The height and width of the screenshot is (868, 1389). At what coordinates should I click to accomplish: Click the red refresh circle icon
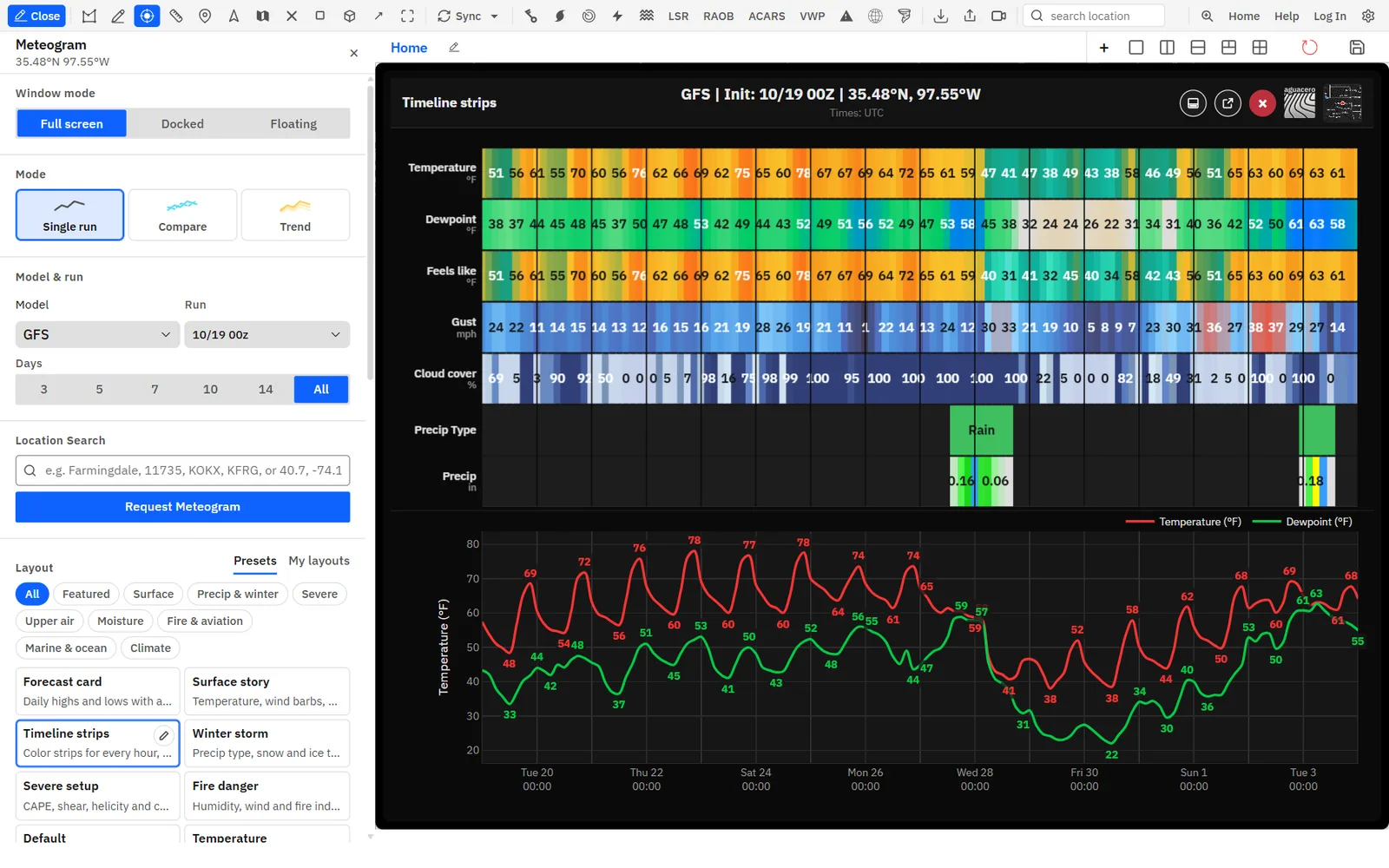tap(1309, 48)
